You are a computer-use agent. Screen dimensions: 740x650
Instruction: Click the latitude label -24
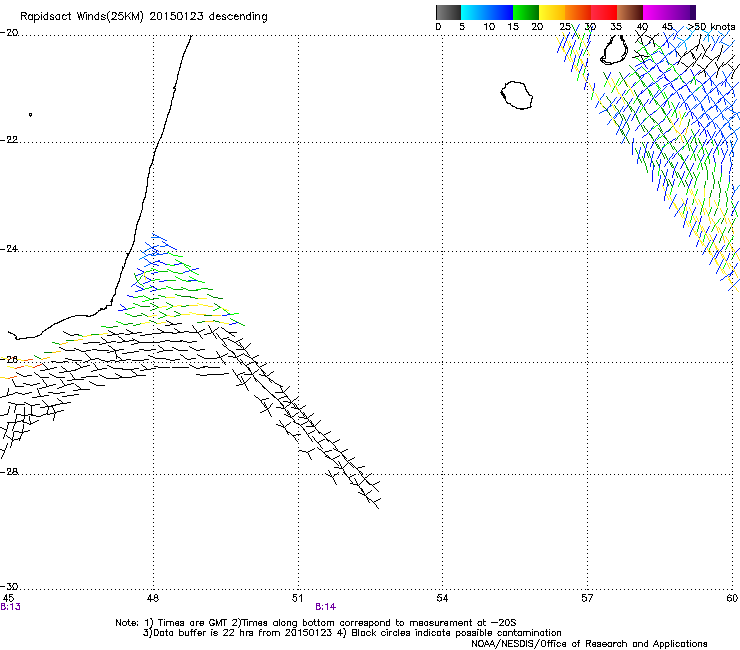click(9, 249)
